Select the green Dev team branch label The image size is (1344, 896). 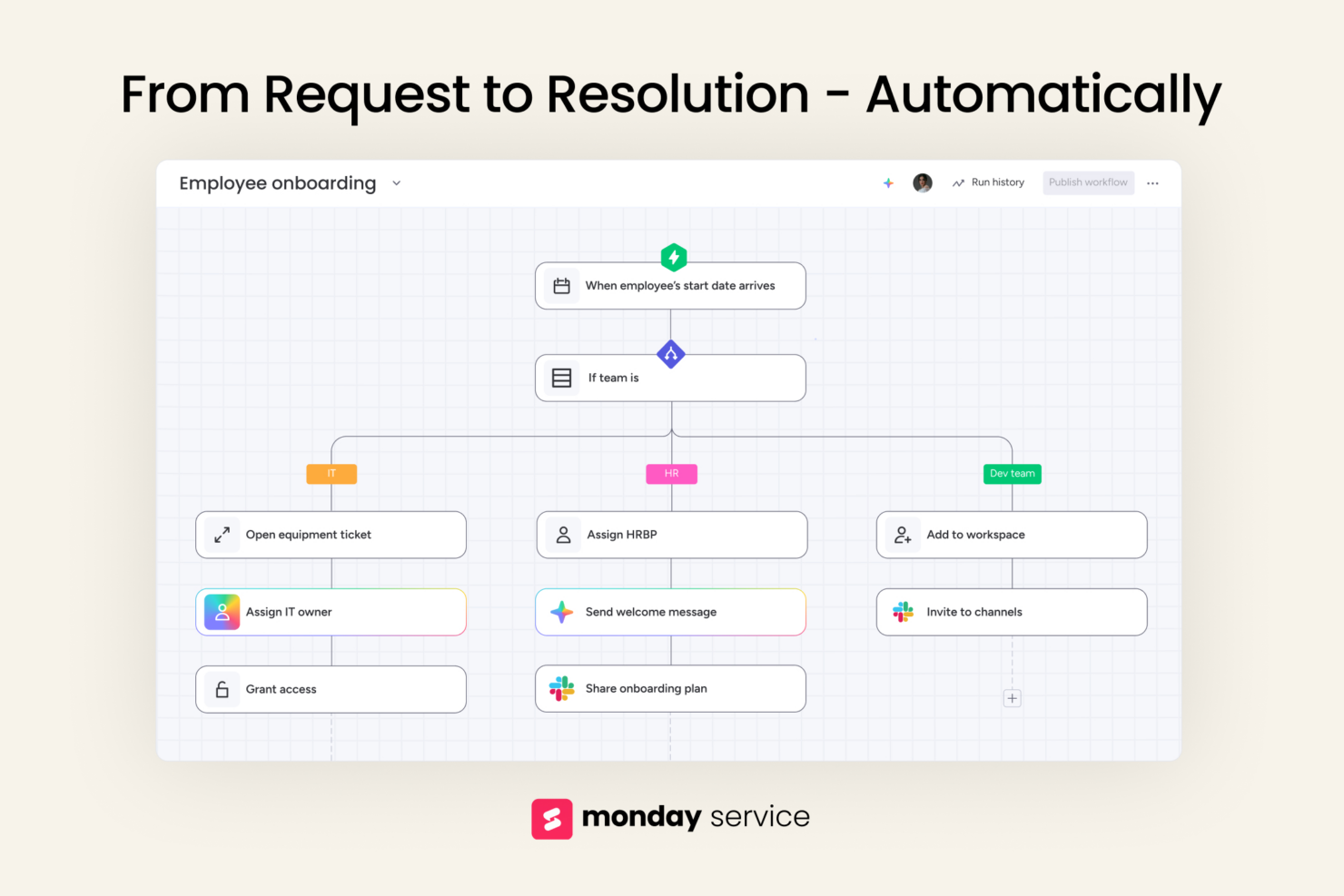pyautogui.click(x=1012, y=474)
